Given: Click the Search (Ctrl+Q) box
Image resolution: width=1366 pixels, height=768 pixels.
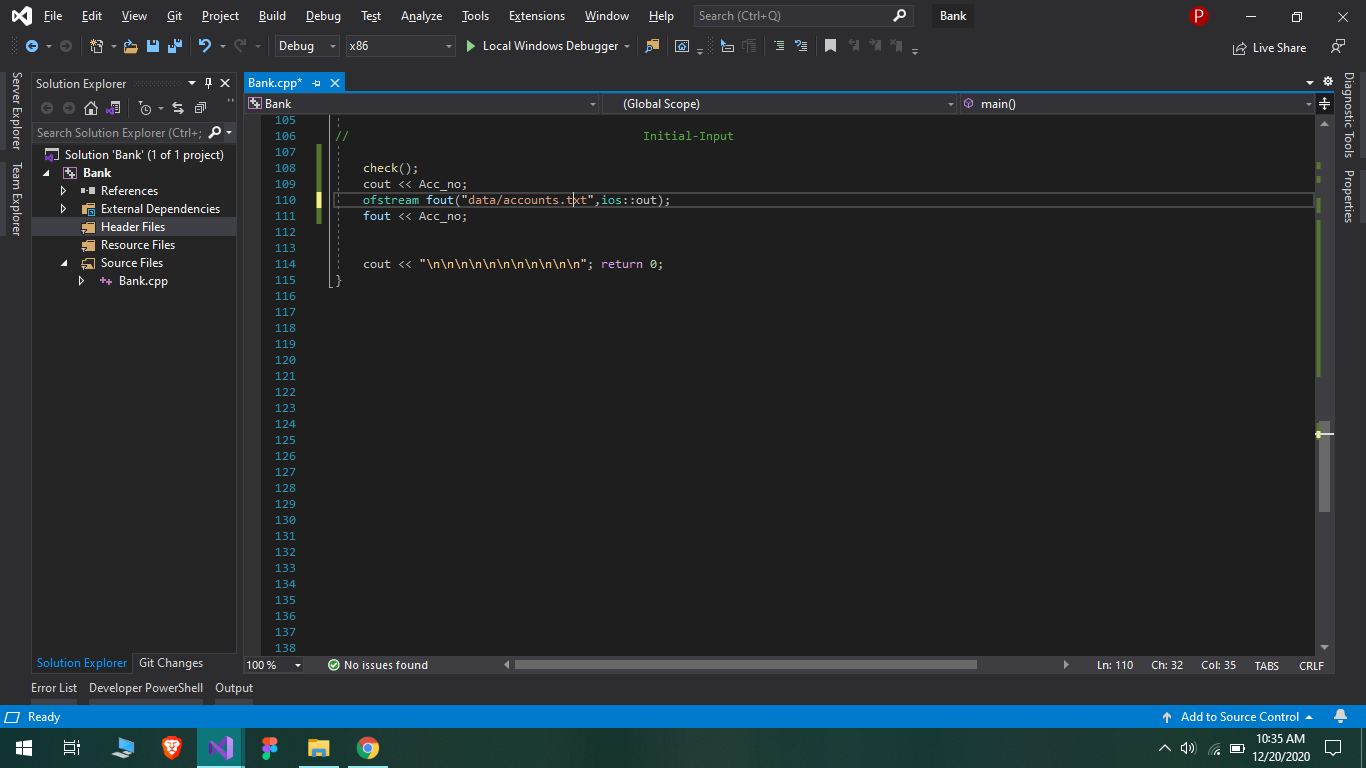Looking at the screenshot, I should (x=803, y=16).
